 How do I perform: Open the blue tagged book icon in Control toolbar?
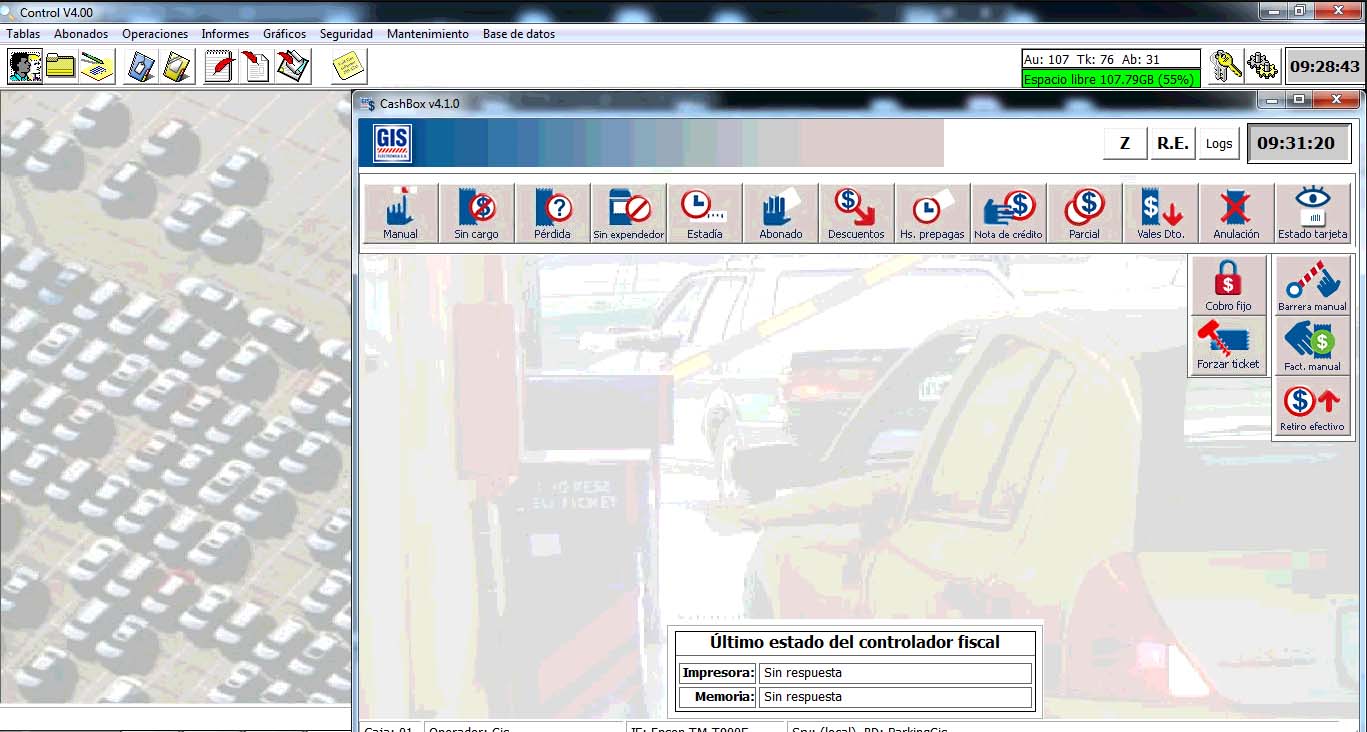[143, 67]
